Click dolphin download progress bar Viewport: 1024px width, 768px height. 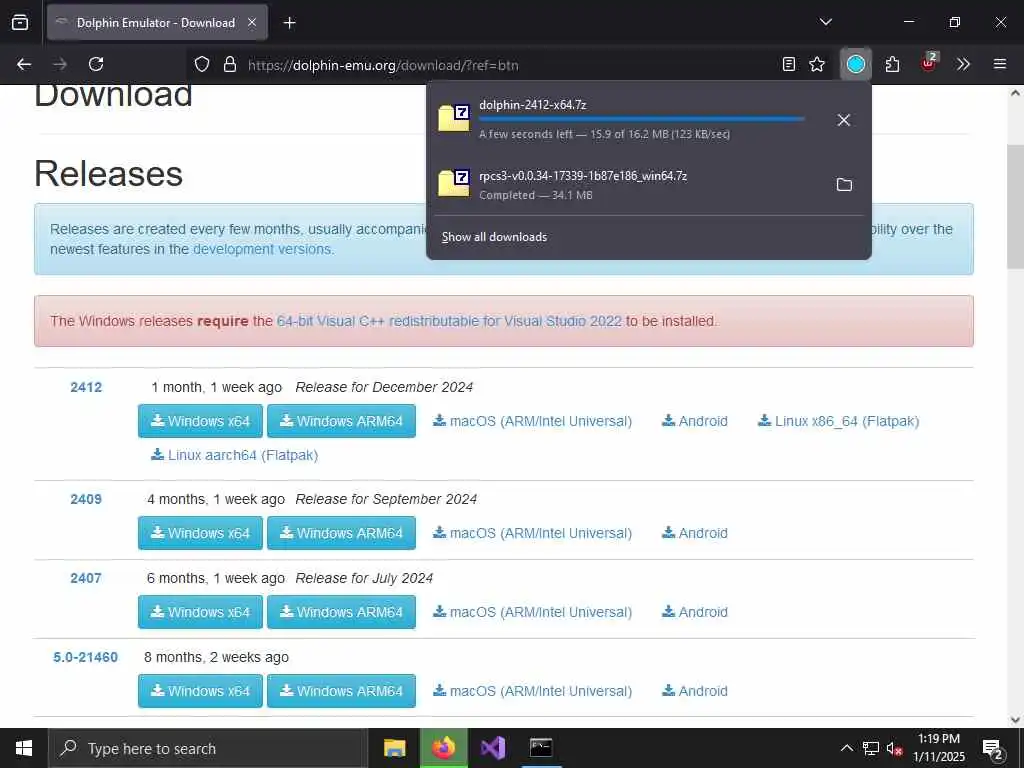point(641,120)
